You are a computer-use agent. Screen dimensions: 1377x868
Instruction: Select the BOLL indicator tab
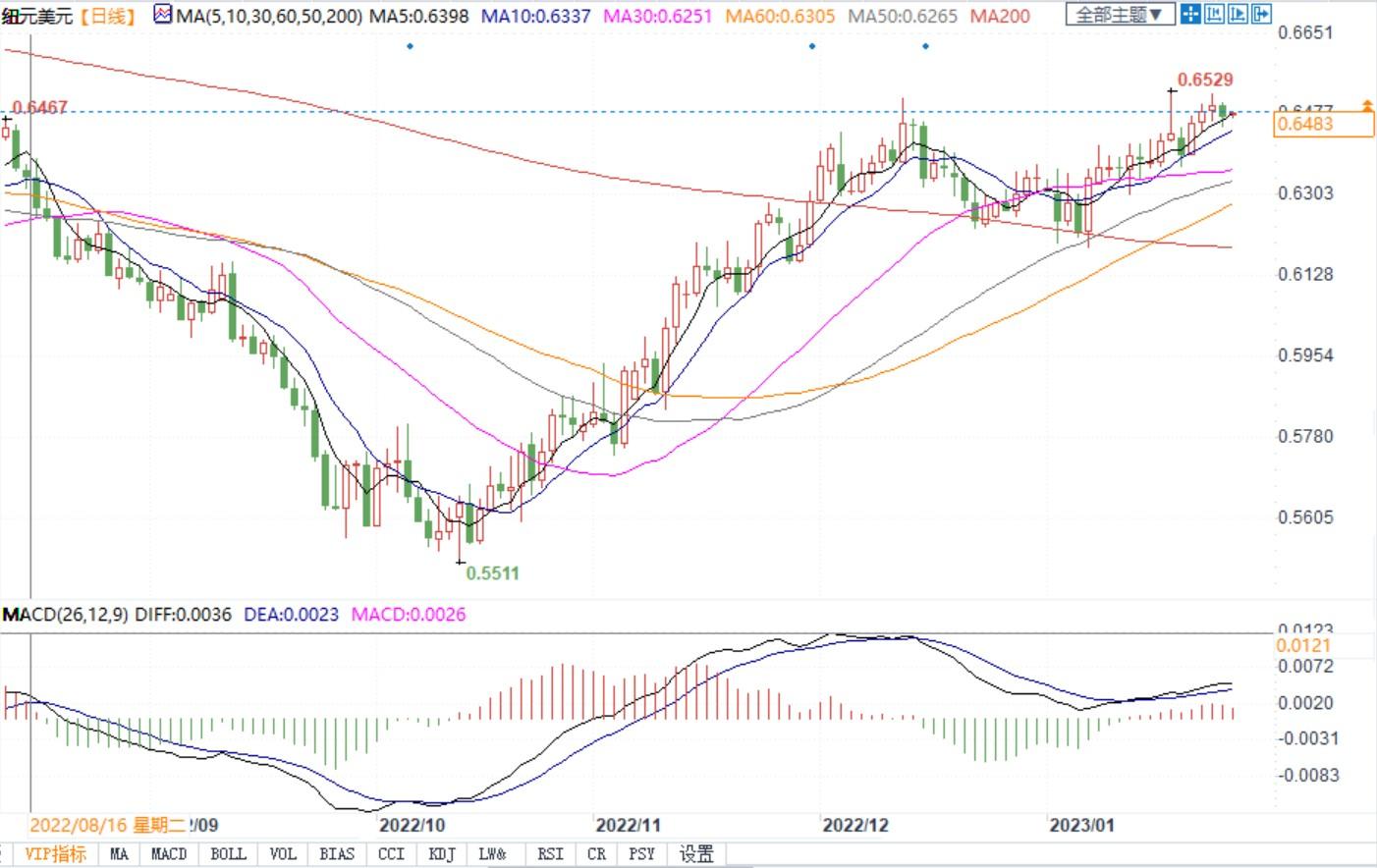pos(228,854)
